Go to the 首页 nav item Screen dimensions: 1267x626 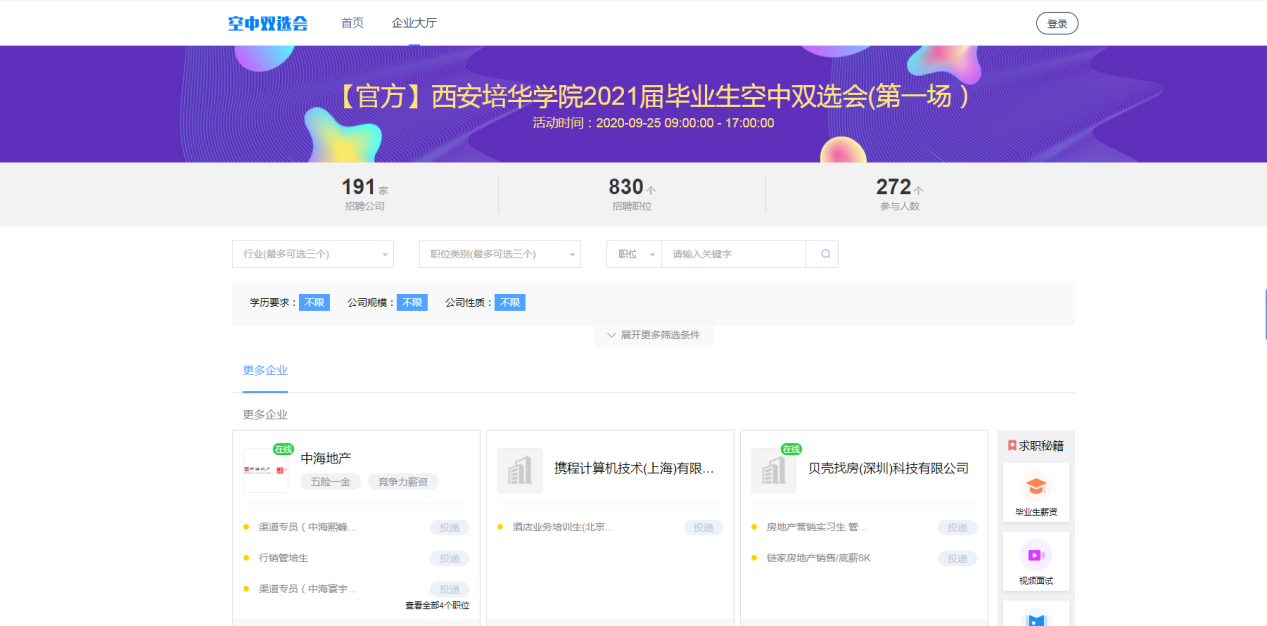[x=352, y=23]
